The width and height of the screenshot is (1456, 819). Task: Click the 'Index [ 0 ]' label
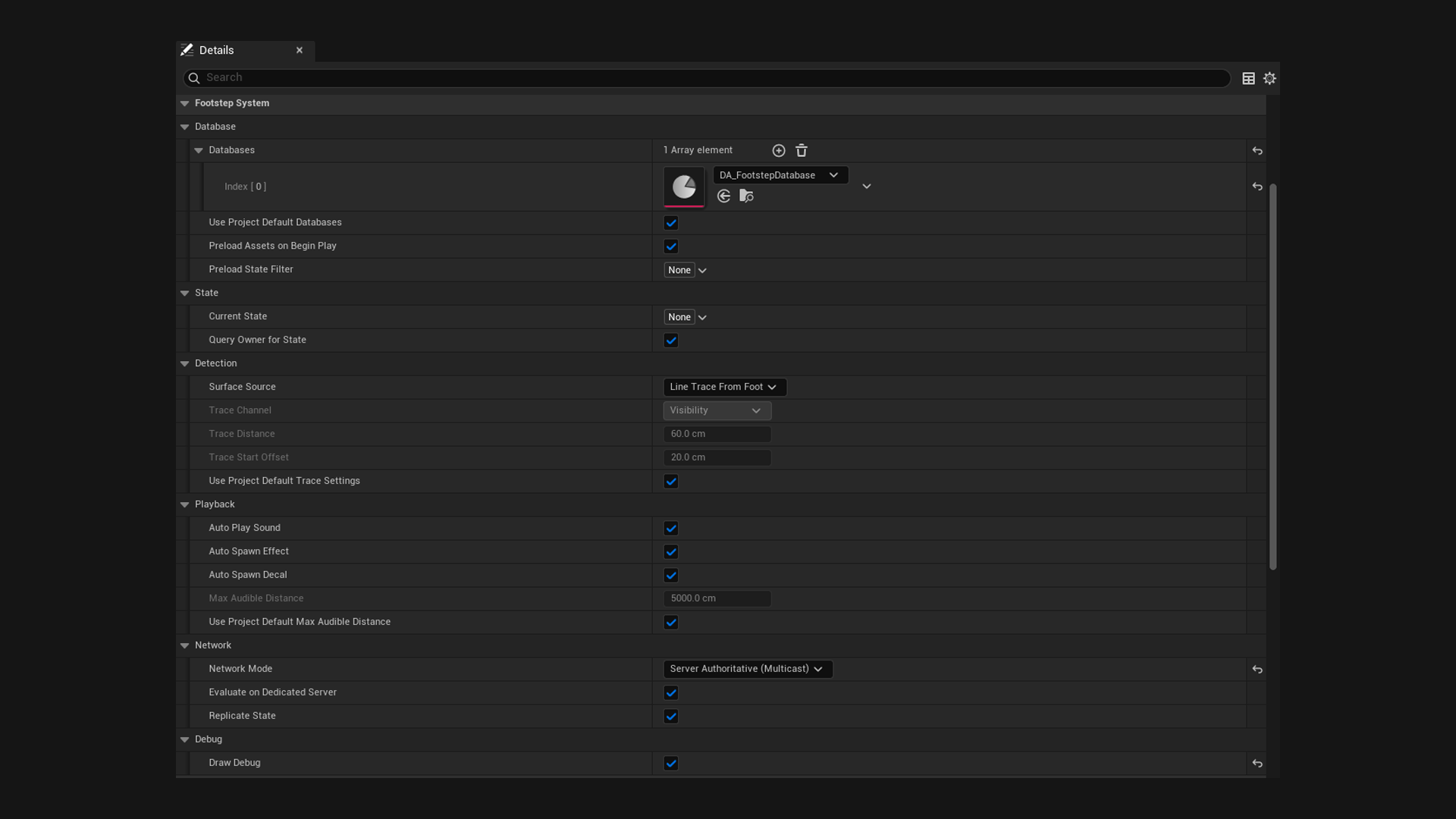(245, 187)
